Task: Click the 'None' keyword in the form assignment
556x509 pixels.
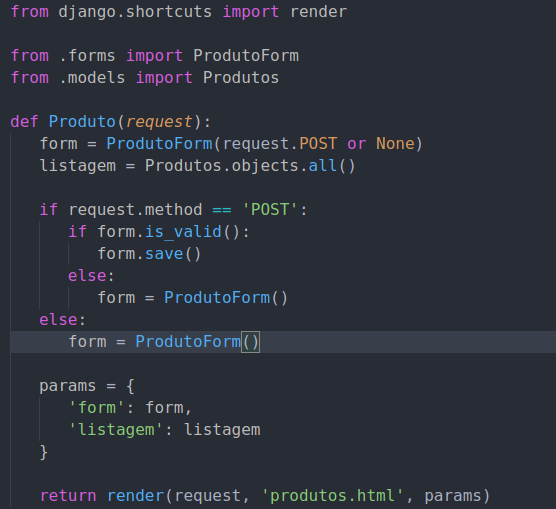Action: pos(395,144)
